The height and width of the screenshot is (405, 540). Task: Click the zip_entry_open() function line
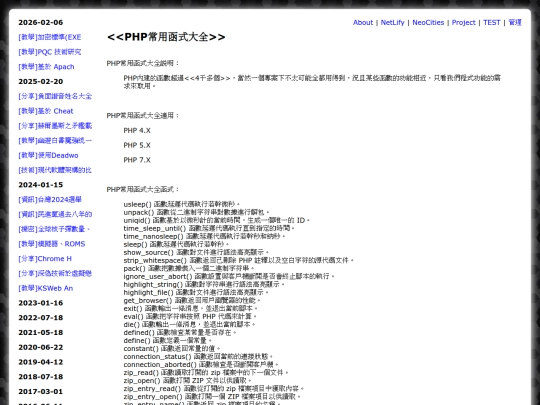pos(212,397)
